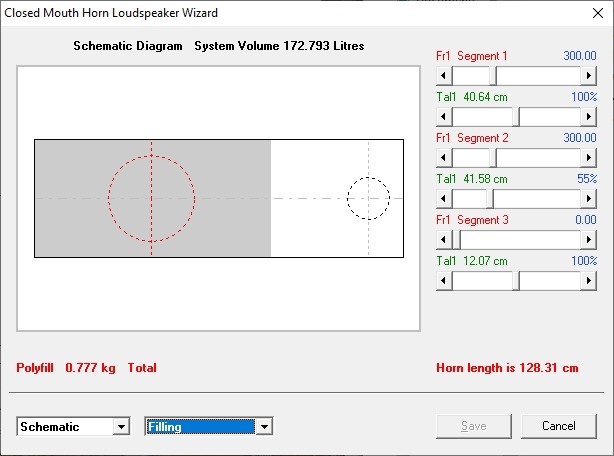Screen dimensions: 614x456
Task: Click right arrow of Tal1 41.58 cm slider
Action: click(x=589, y=199)
